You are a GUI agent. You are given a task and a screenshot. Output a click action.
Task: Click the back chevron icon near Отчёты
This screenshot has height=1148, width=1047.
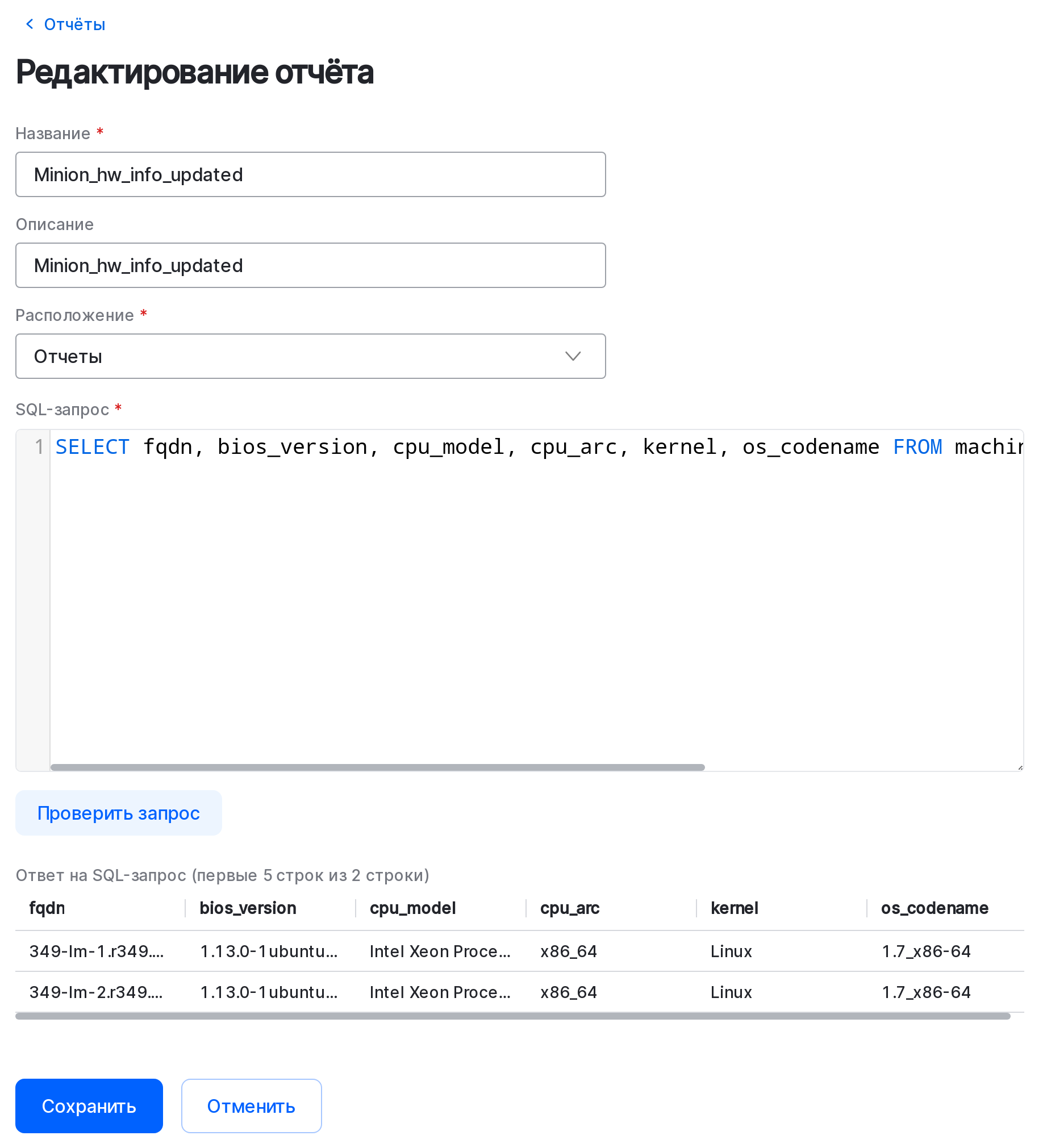(x=30, y=24)
